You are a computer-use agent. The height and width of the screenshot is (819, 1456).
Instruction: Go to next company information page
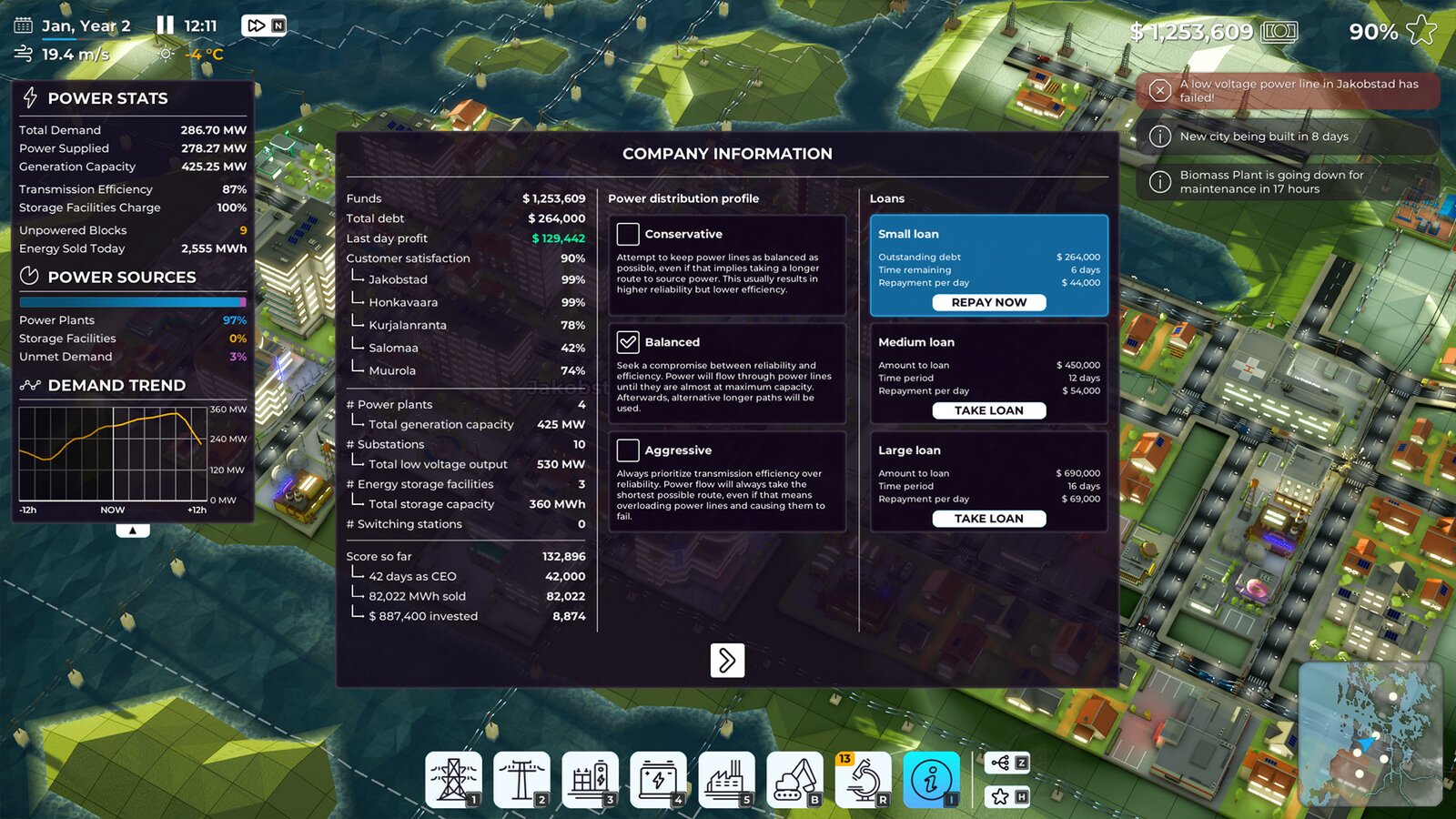tap(727, 661)
